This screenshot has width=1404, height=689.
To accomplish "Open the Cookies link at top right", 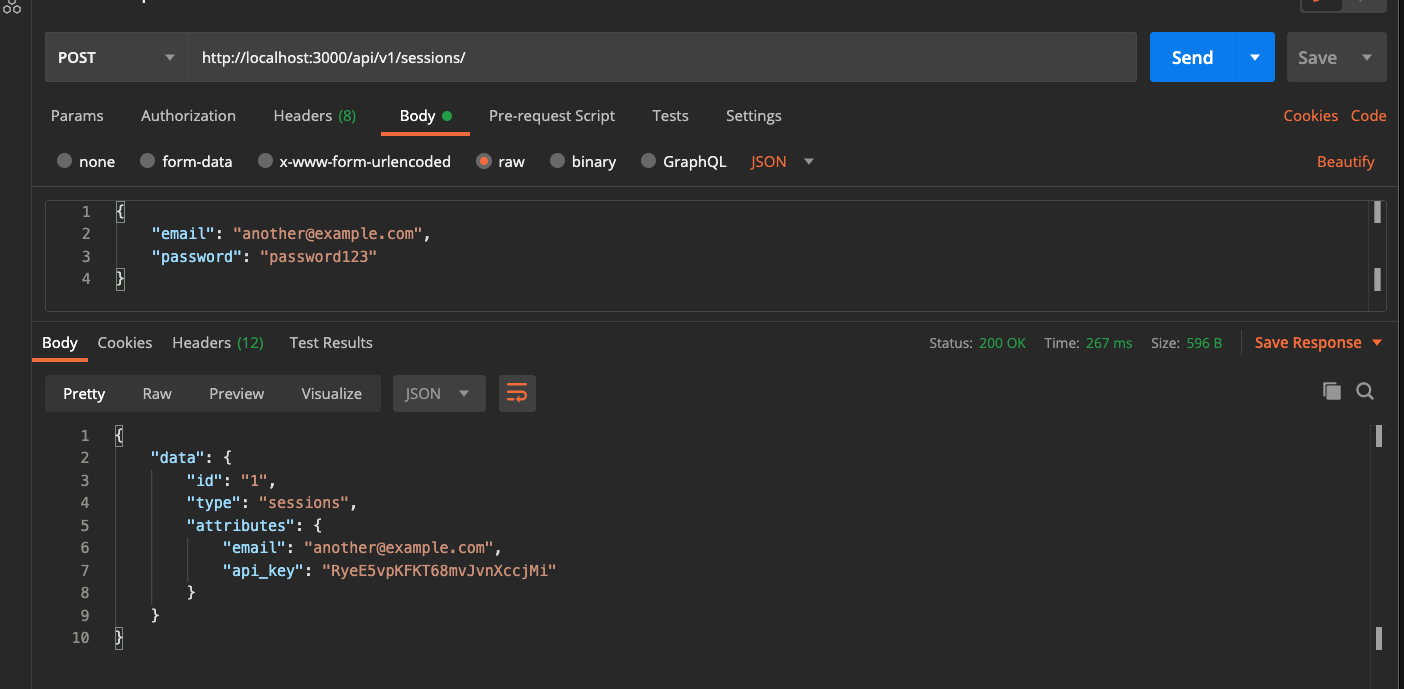I will click(x=1311, y=115).
